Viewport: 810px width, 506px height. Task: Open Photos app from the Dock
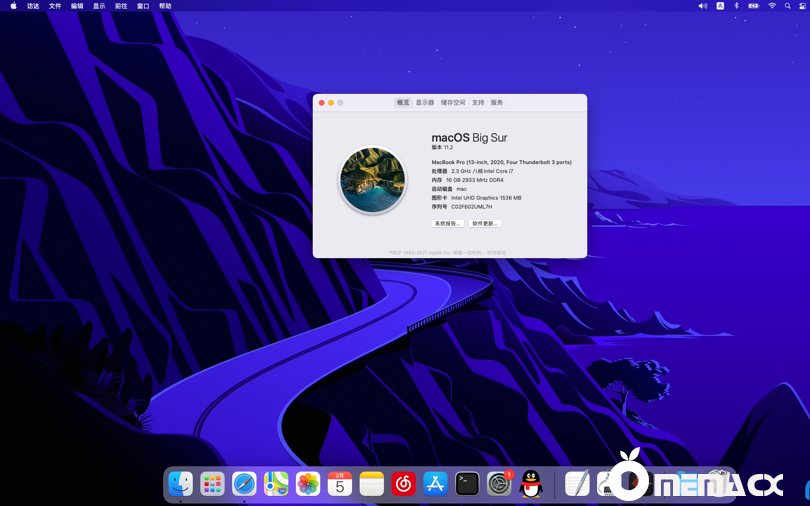coord(308,484)
